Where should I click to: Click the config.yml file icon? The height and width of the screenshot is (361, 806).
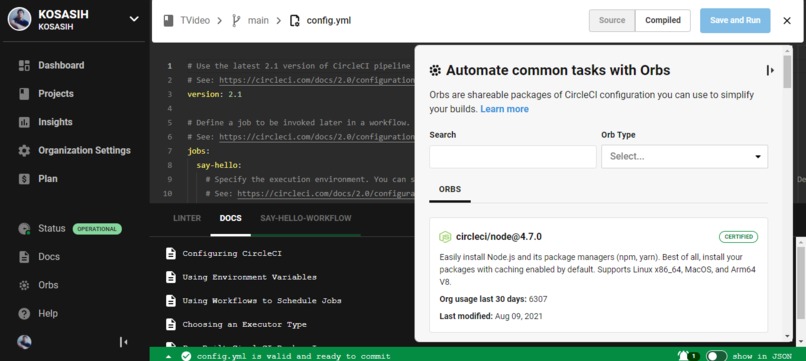(295, 21)
